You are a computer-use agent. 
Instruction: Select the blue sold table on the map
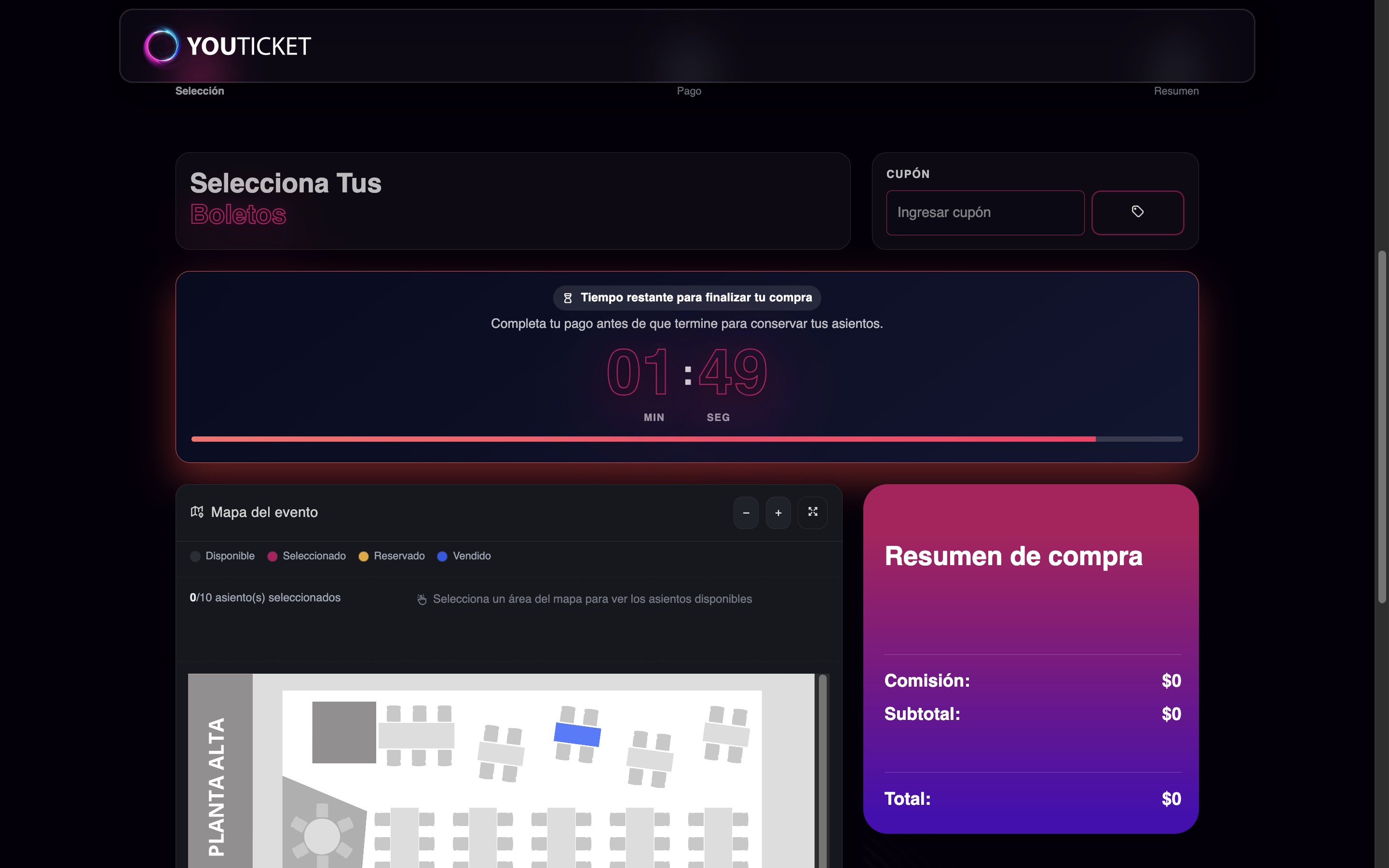pyautogui.click(x=577, y=734)
